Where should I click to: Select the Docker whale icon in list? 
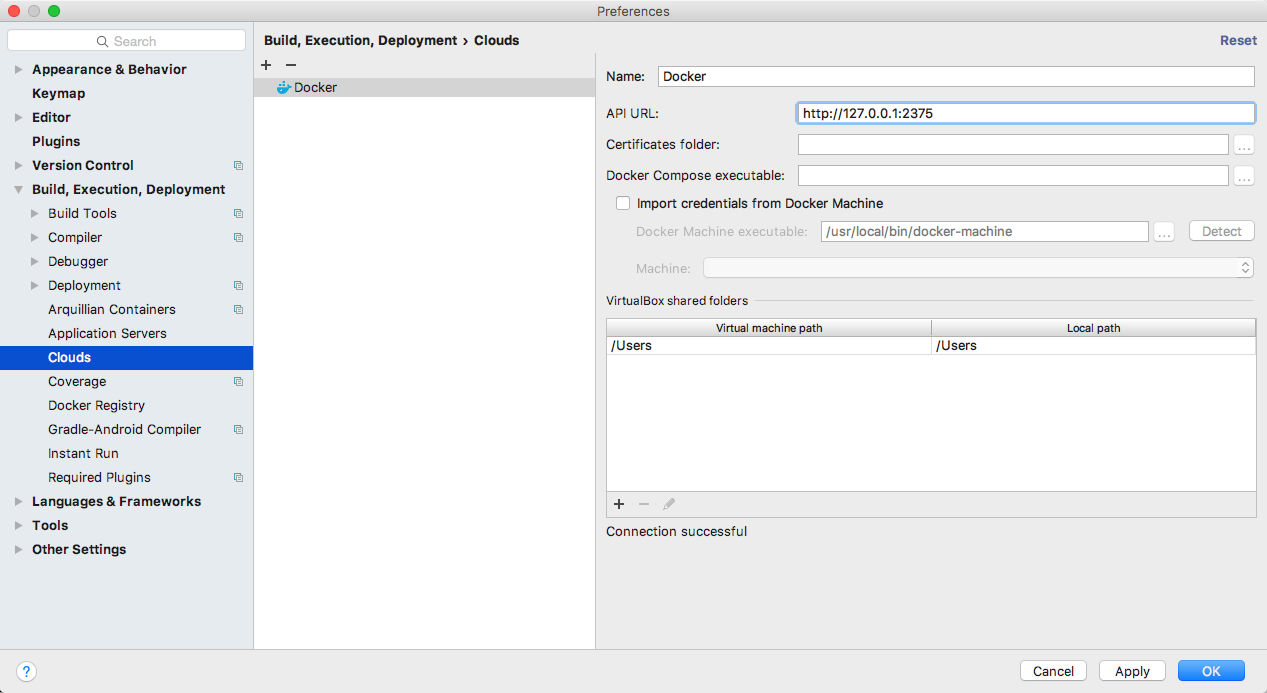click(283, 87)
